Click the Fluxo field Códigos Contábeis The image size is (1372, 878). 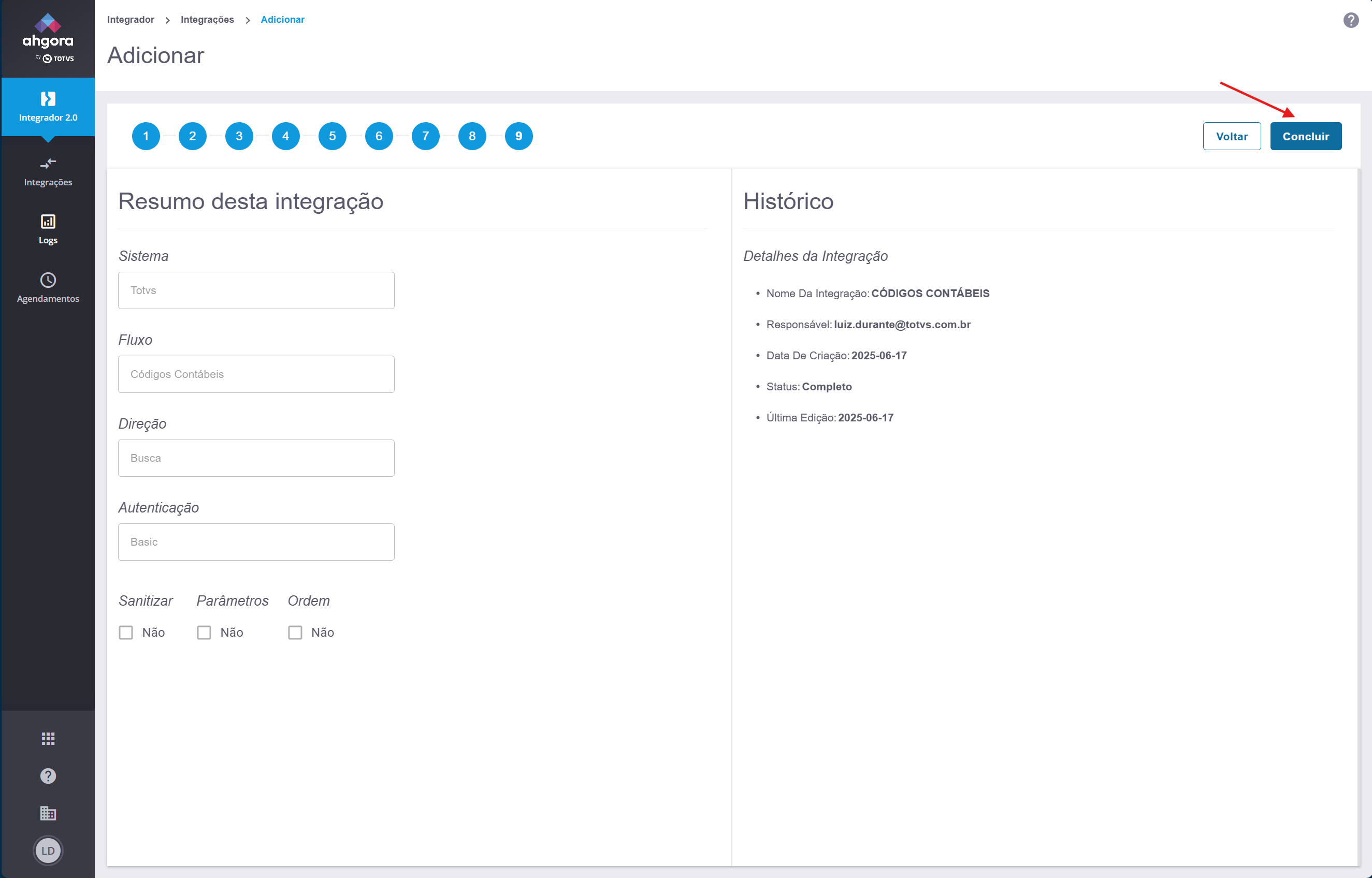256,374
